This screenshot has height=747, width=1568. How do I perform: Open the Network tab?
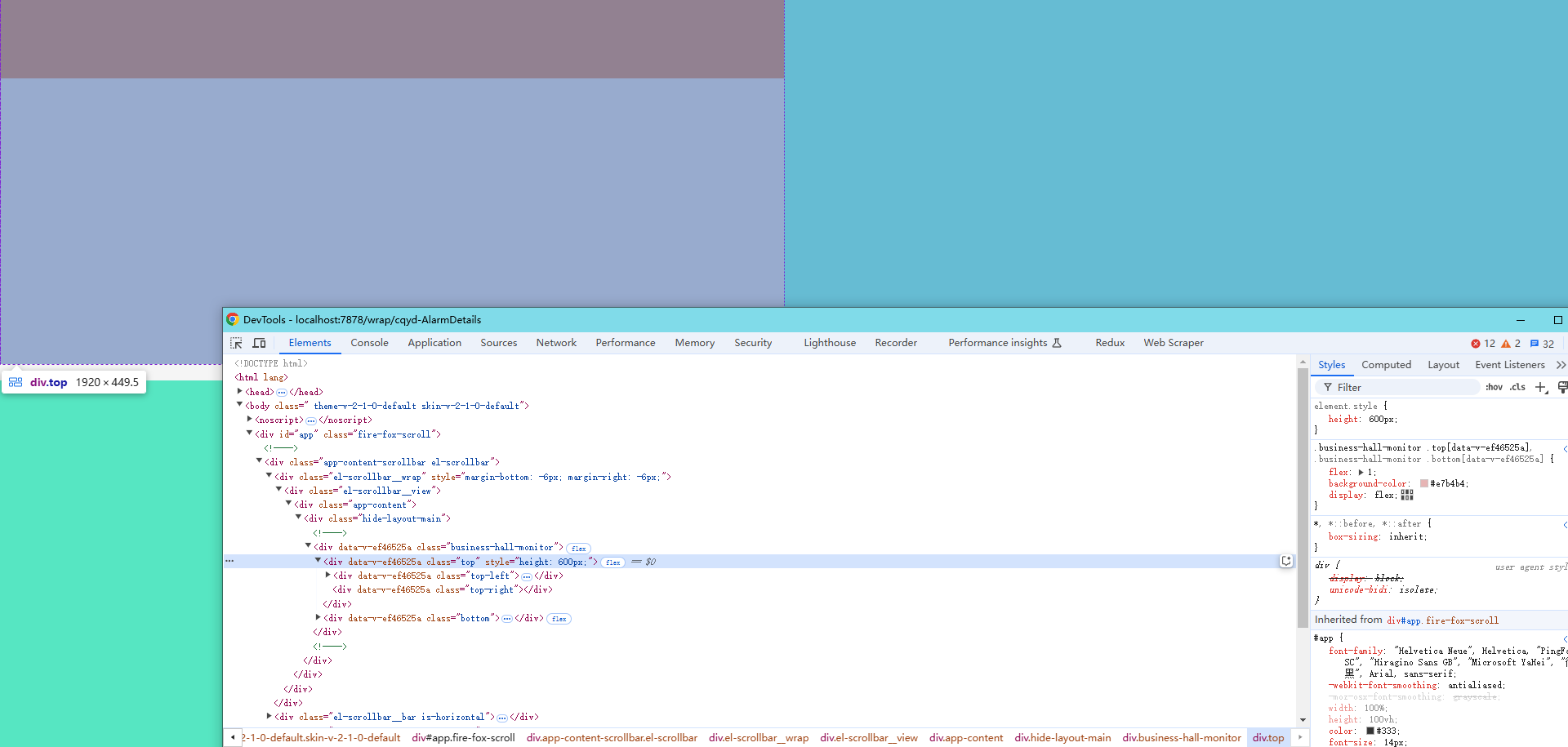556,343
